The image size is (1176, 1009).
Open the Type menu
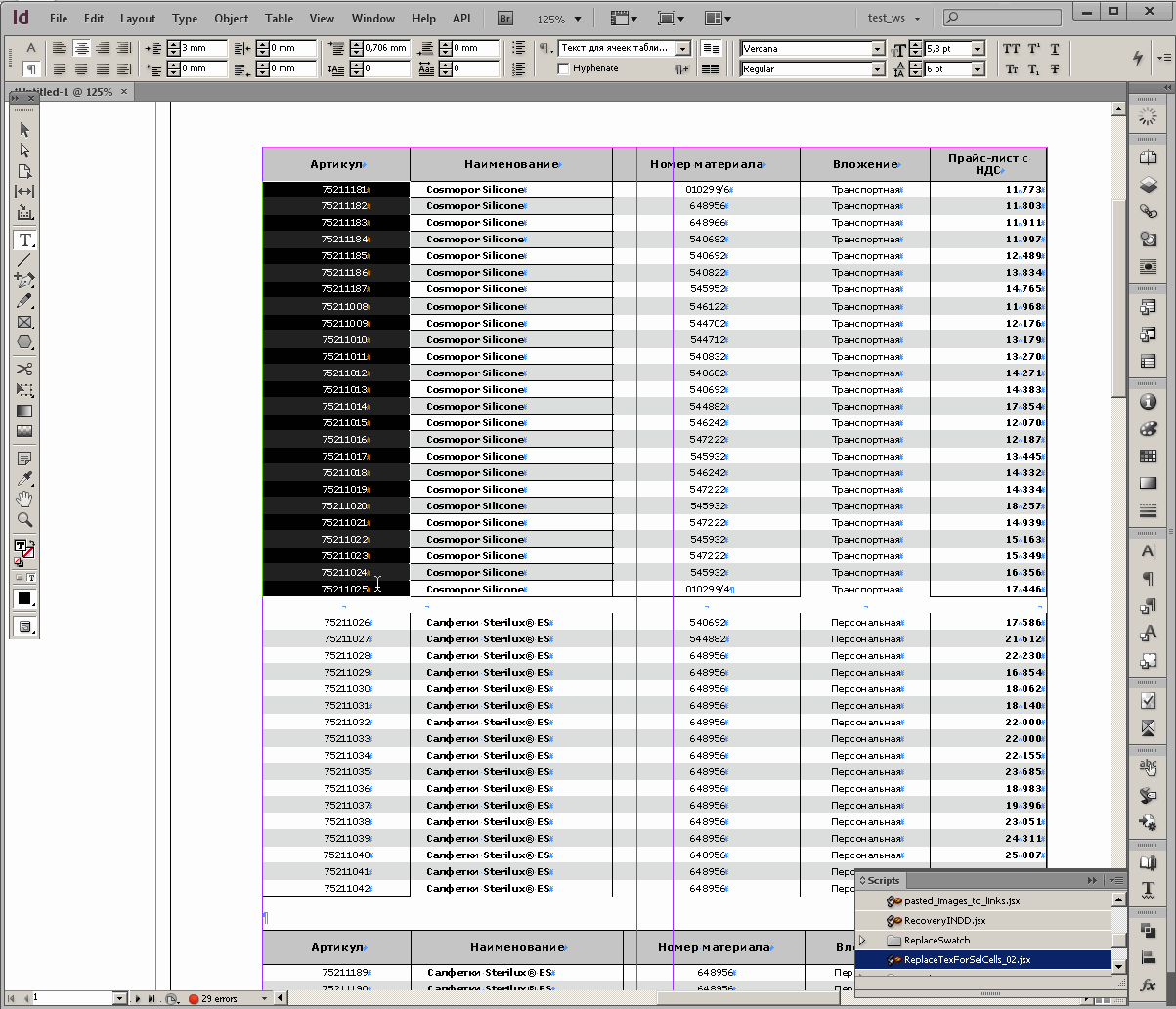(185, 18)
